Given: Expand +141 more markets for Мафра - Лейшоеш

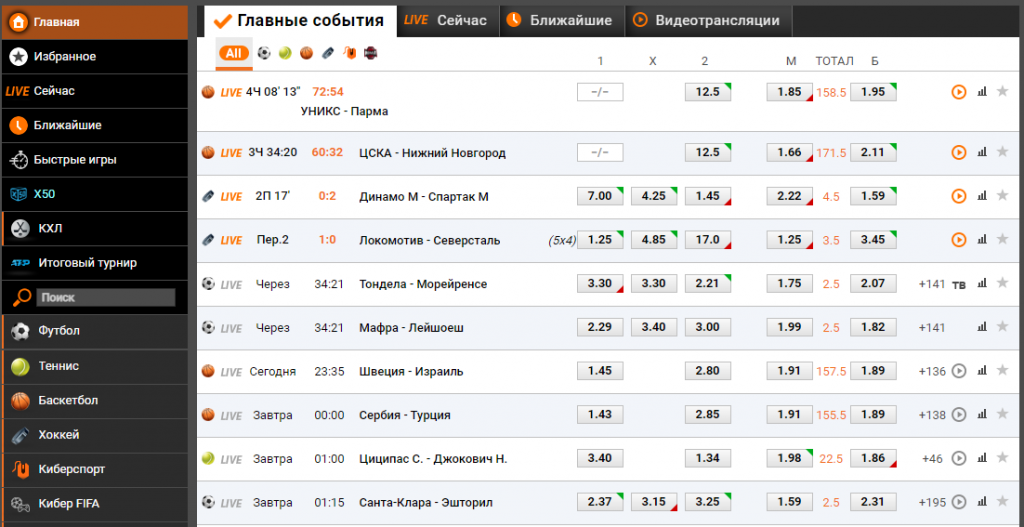Looking at the screenshot, I should [x=931, y=328].
